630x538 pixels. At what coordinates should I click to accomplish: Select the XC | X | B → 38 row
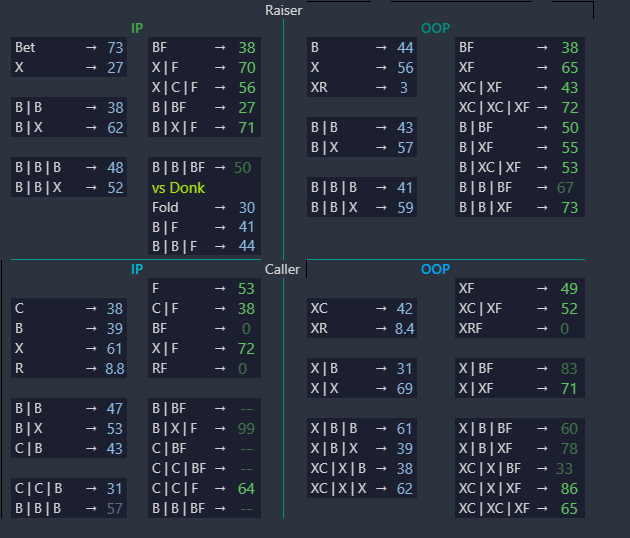(x=362, y=468)
